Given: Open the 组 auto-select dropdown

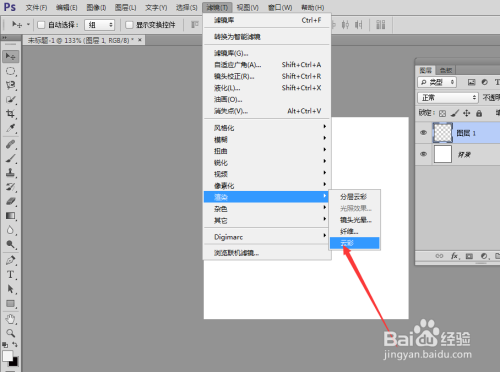Looking at the screenshot, I should 100,25.
